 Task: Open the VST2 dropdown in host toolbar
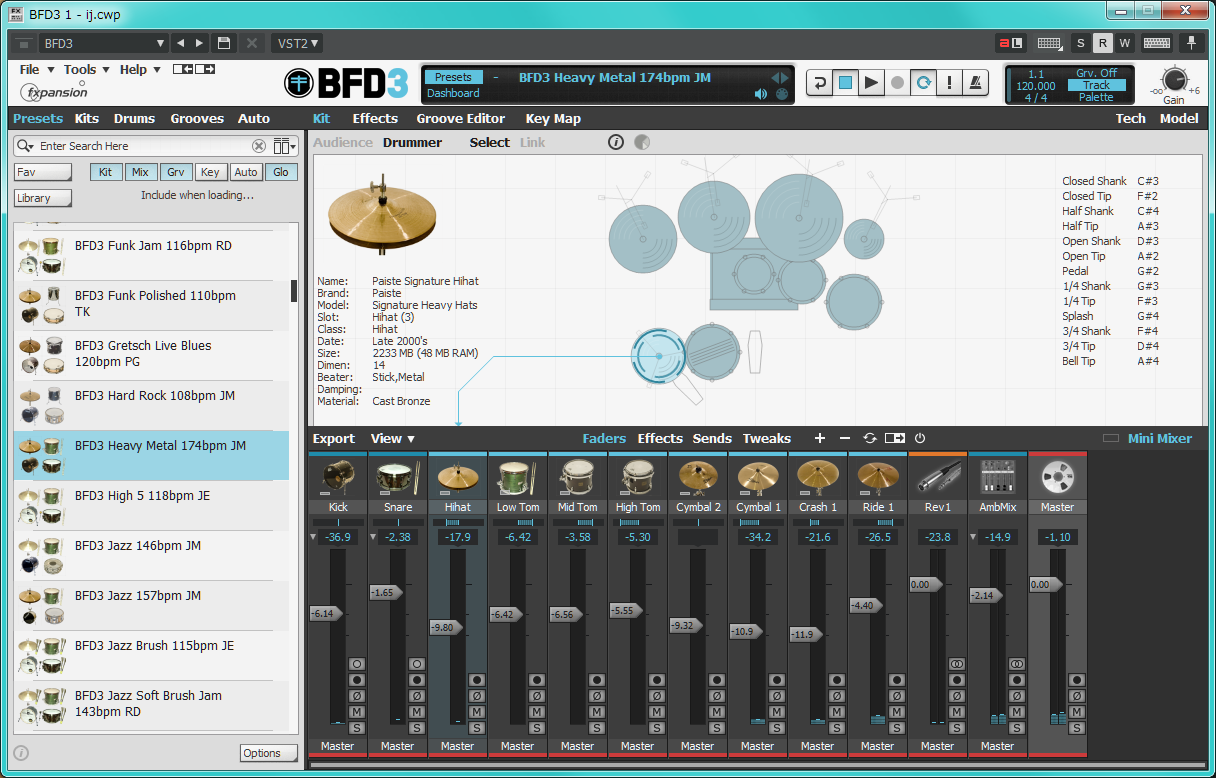pyautogui.click(x=297, y=43)
